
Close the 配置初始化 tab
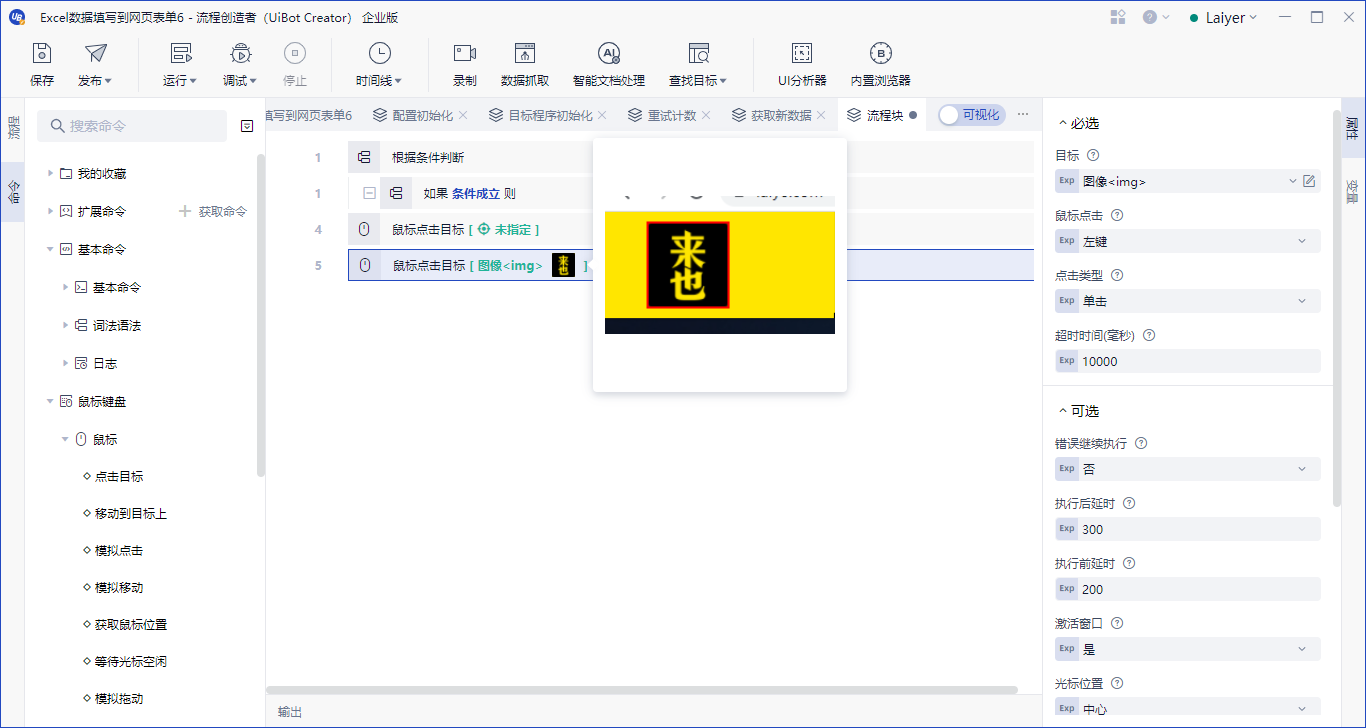pos(462,116)
